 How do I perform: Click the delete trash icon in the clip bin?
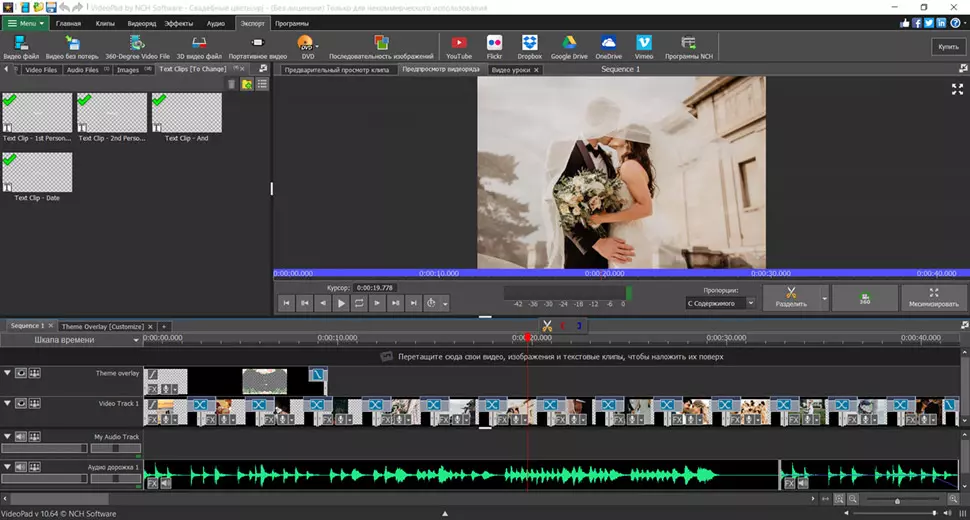(x=233, y=85)
